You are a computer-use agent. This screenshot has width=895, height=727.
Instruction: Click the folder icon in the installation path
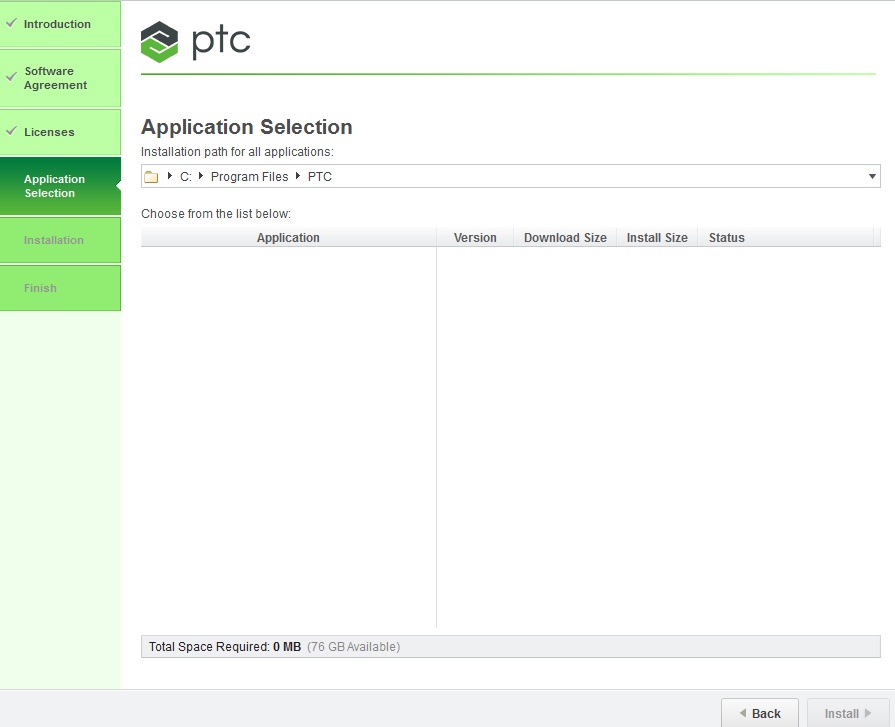pos(151,177)
